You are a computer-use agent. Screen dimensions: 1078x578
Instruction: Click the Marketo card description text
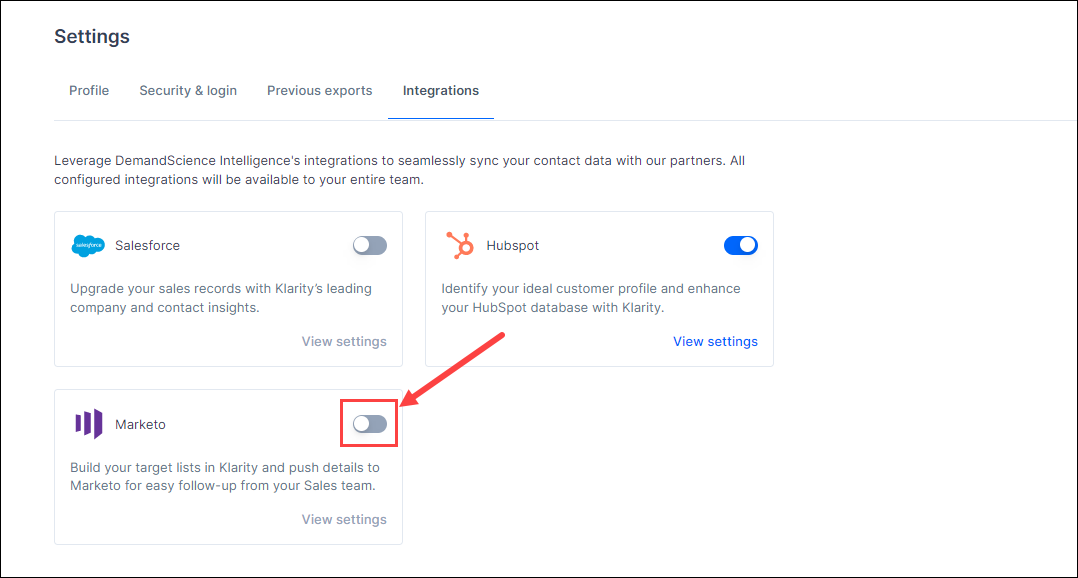pos(225,476)
